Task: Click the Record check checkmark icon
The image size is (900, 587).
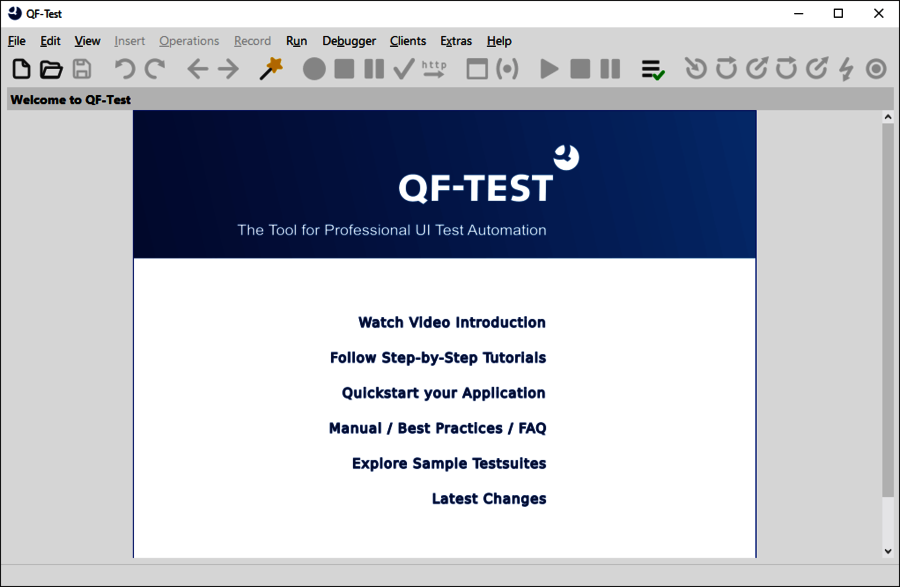Action: pos(404,69)
